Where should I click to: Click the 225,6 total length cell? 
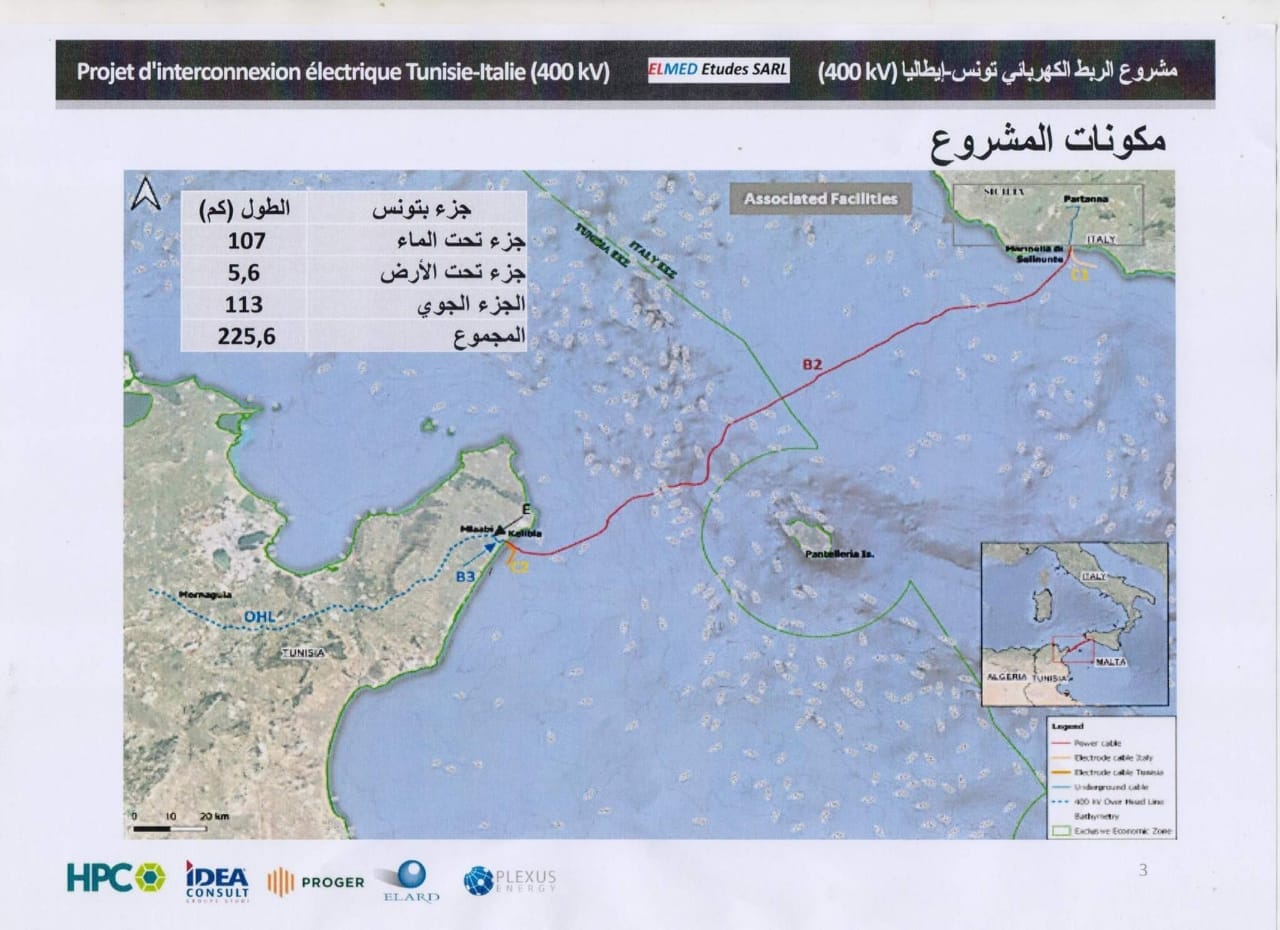(x=246, y=336)
